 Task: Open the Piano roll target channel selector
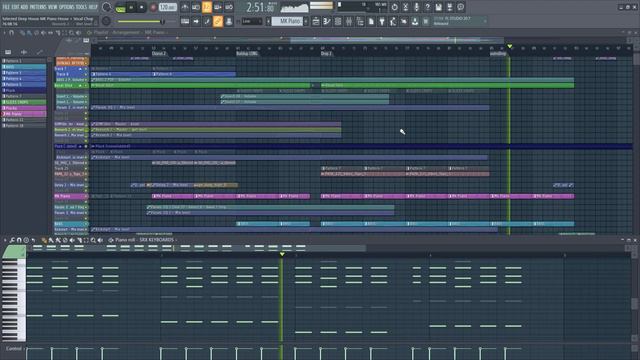coord(158,240)
